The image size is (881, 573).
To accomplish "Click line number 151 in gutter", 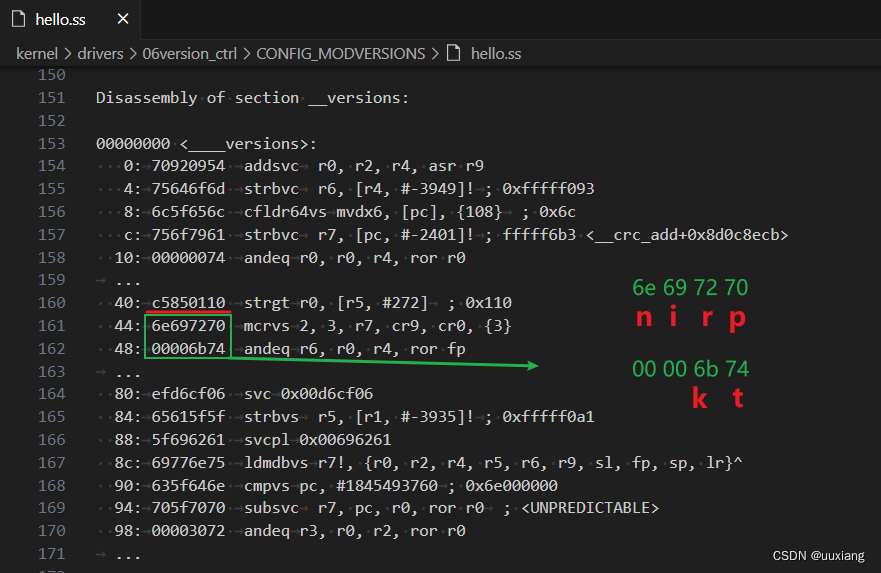I will 52,98.
